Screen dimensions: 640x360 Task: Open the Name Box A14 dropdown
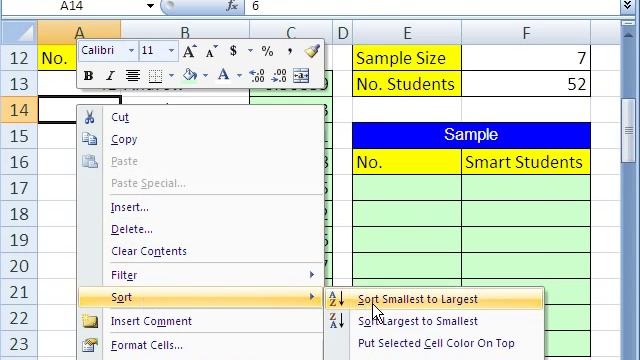150,6
